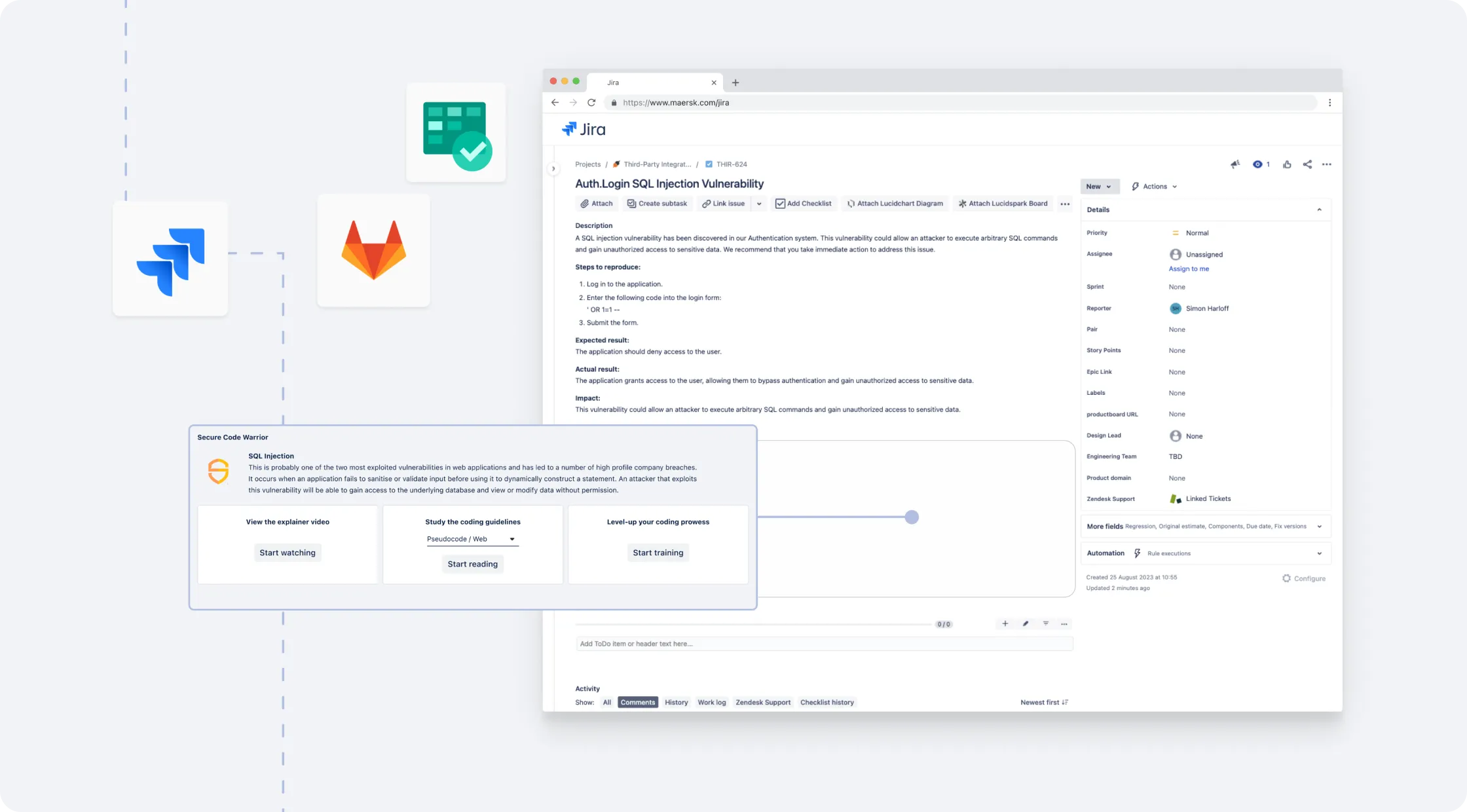1467x812 pixels.
Task: Switch to the History tab in Activity
Action: point(676,702)
